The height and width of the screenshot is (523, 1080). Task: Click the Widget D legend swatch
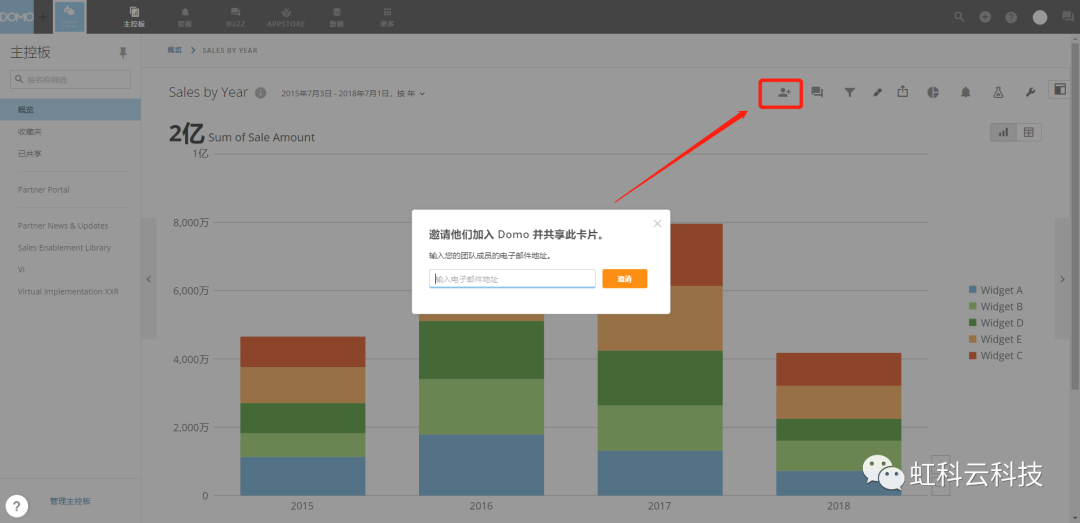pyautogui.click(x=973, y=322)
